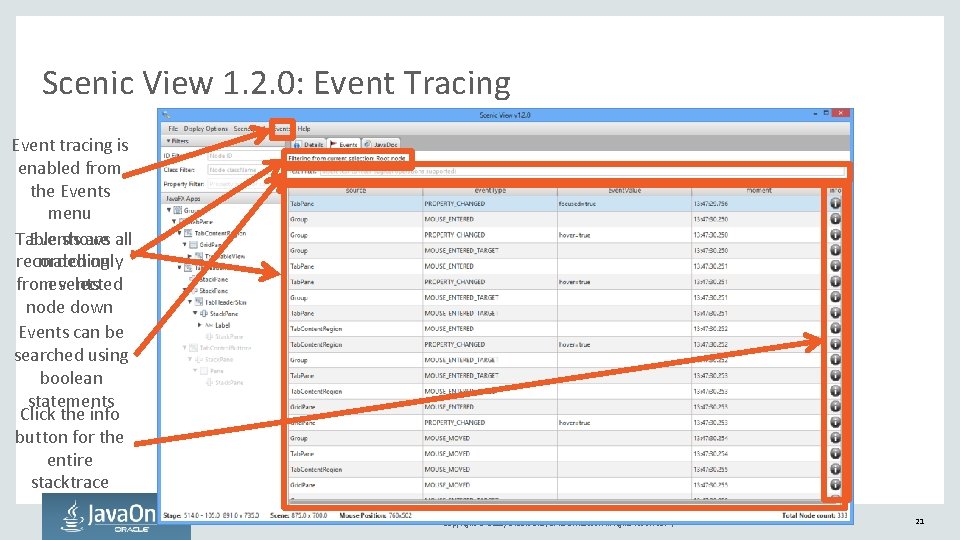Viewport: 960px width, 540px height.
Task: Click 'Total Node count' status bar entry
Action: pyautogui.click(x=814, y=516)
